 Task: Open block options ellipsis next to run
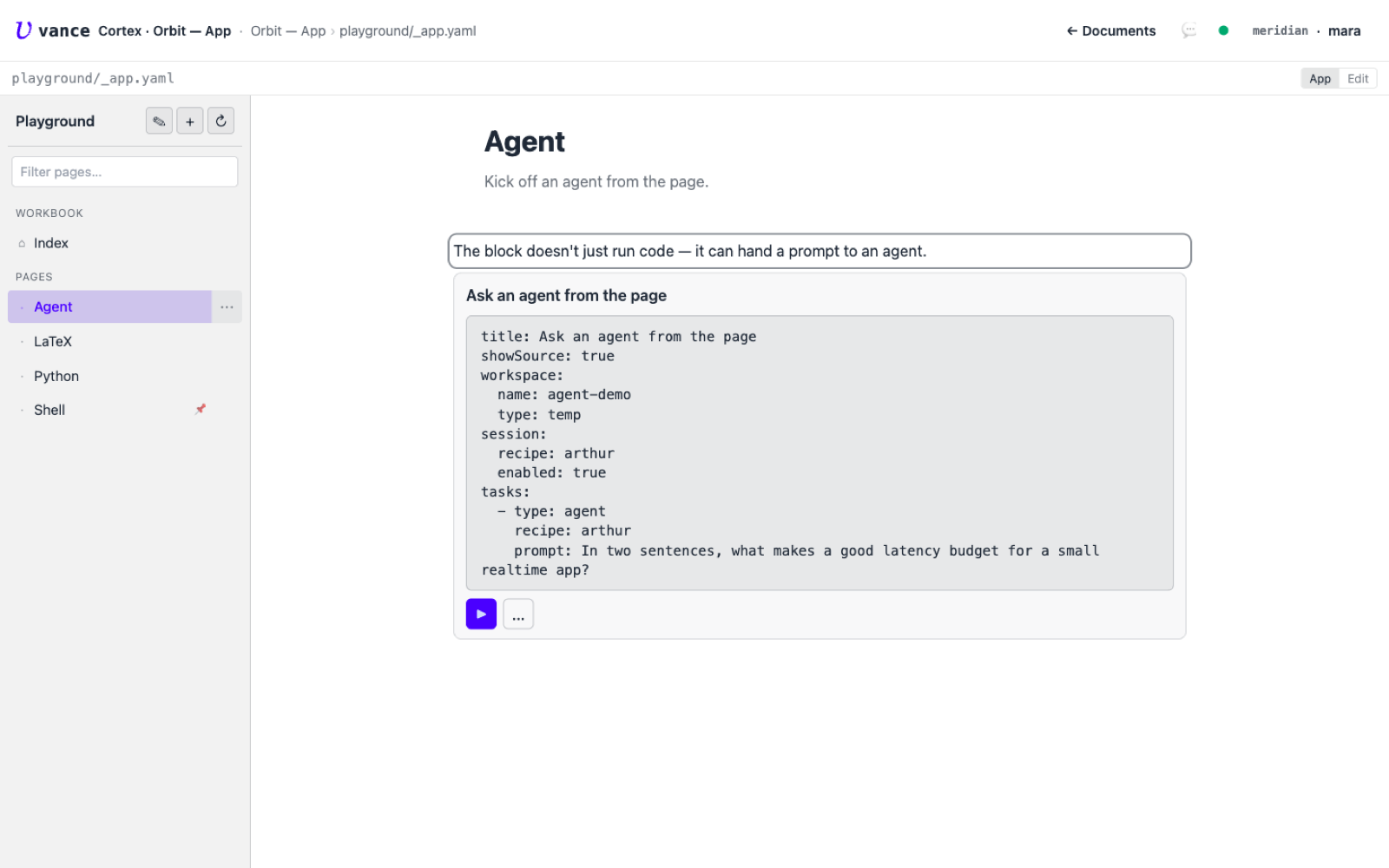[x=518, y=614]
